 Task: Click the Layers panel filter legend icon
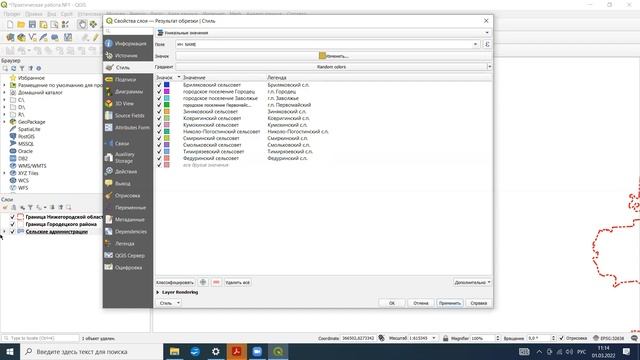tap(30, 207)
